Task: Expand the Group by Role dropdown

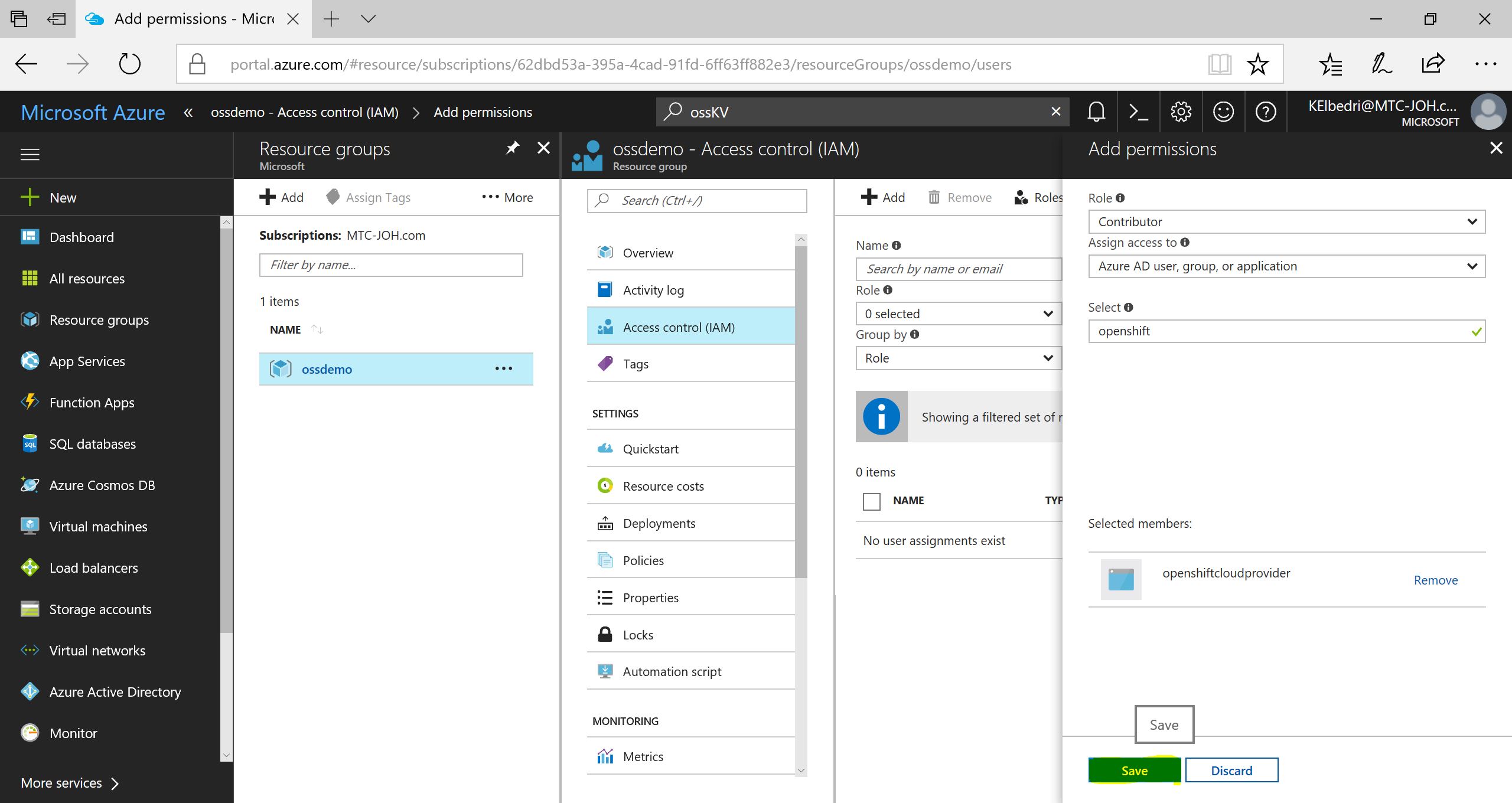Action: point(958,358)
